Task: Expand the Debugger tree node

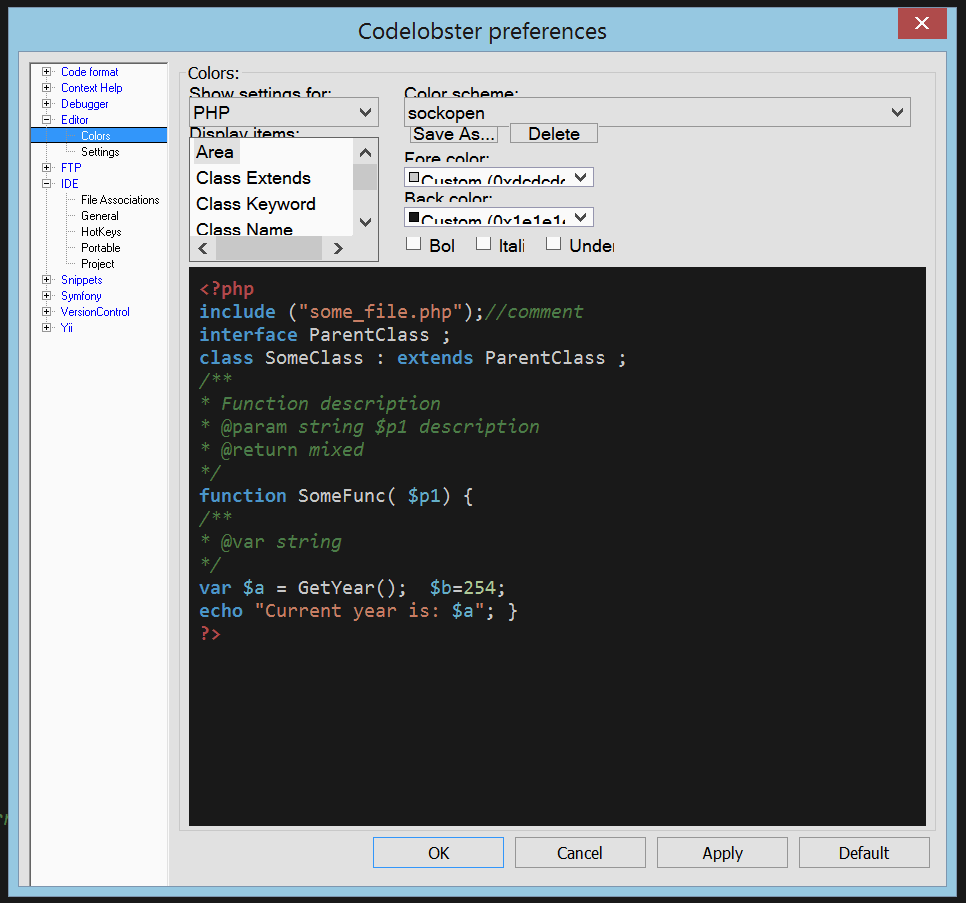Action: tap(46, 103)
